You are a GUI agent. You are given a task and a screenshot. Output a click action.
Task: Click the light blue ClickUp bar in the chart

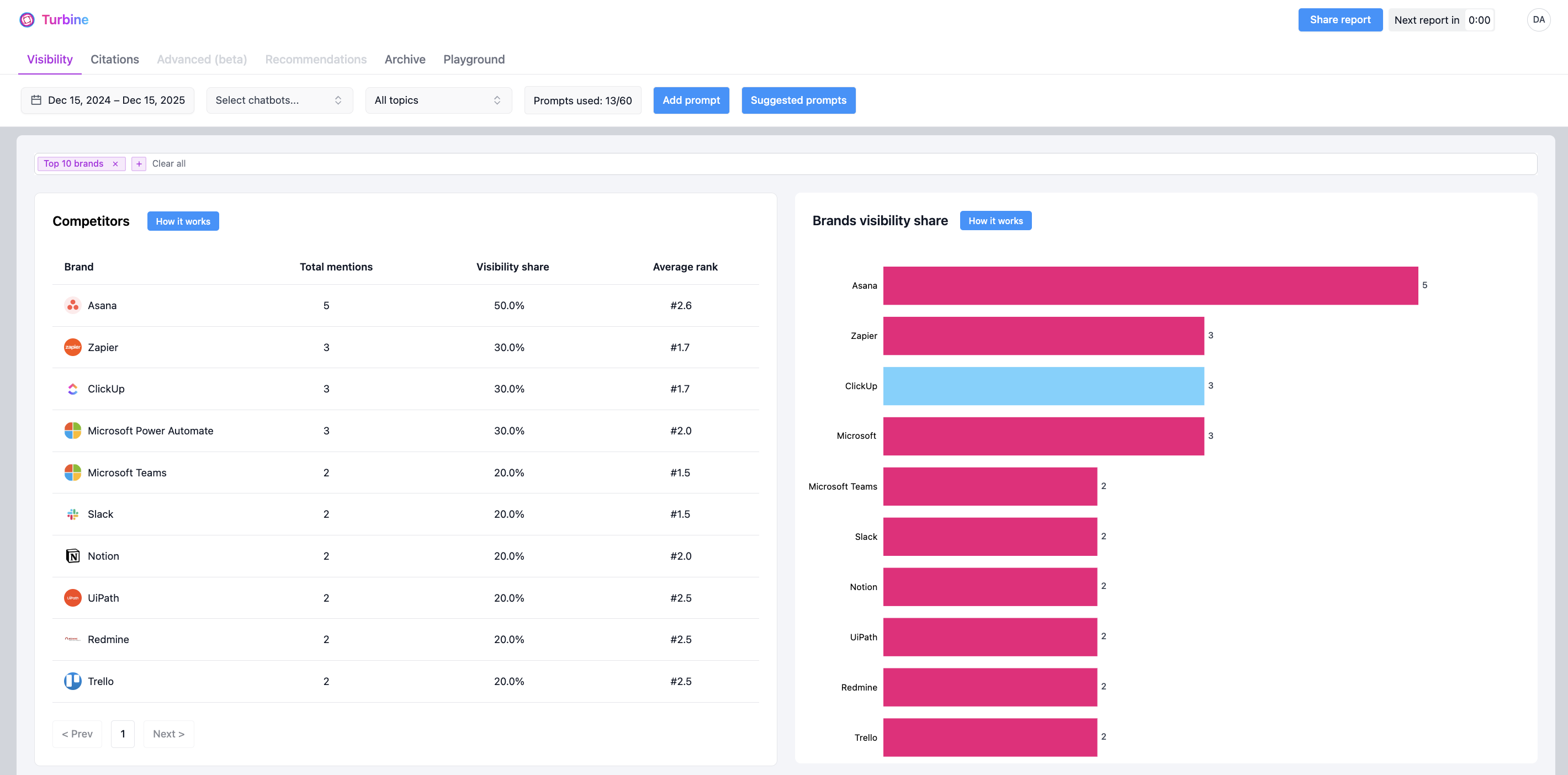(1043, 386)
